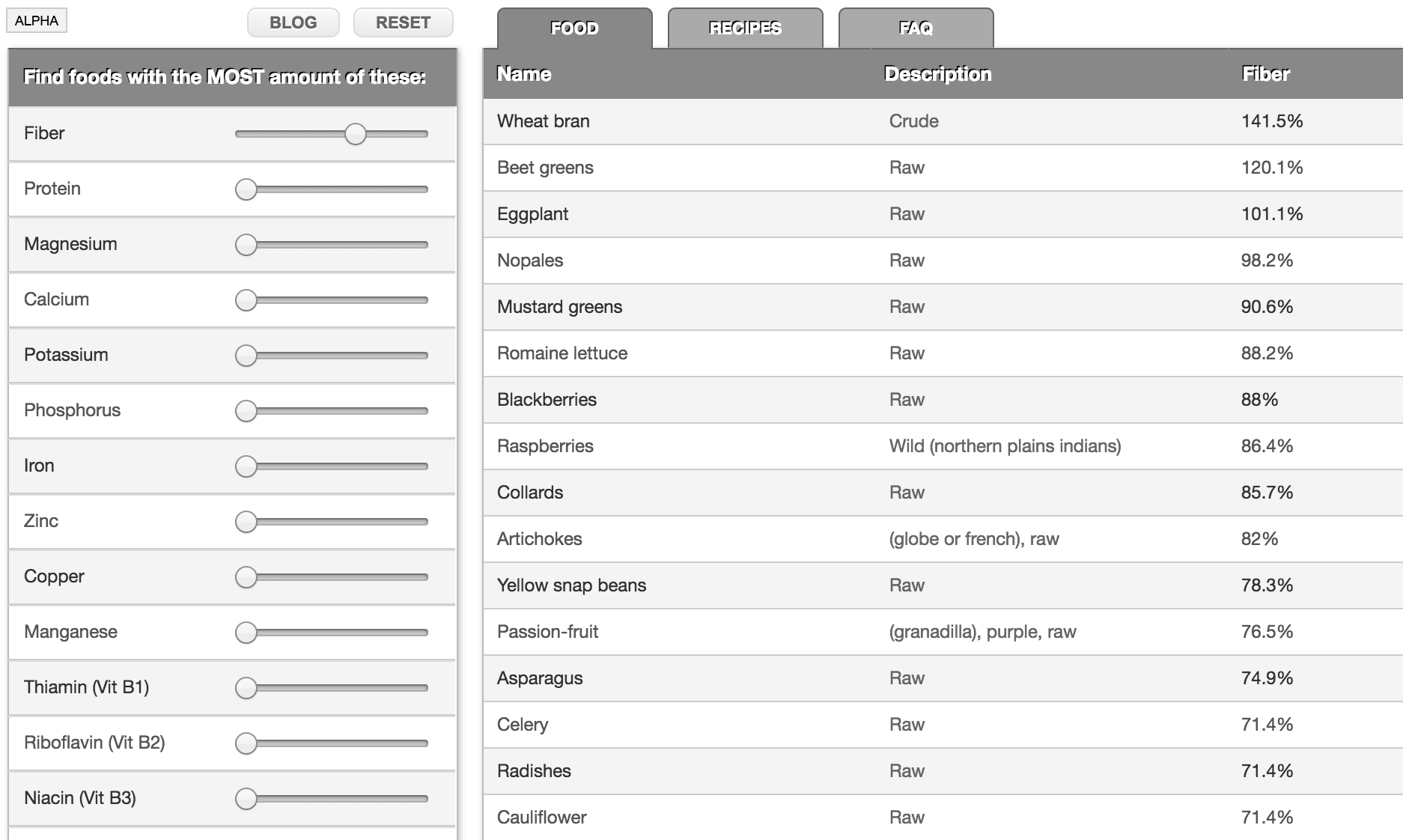
Task: Click the Description column header
Action: pyautogui.click(x=937, y=73)
